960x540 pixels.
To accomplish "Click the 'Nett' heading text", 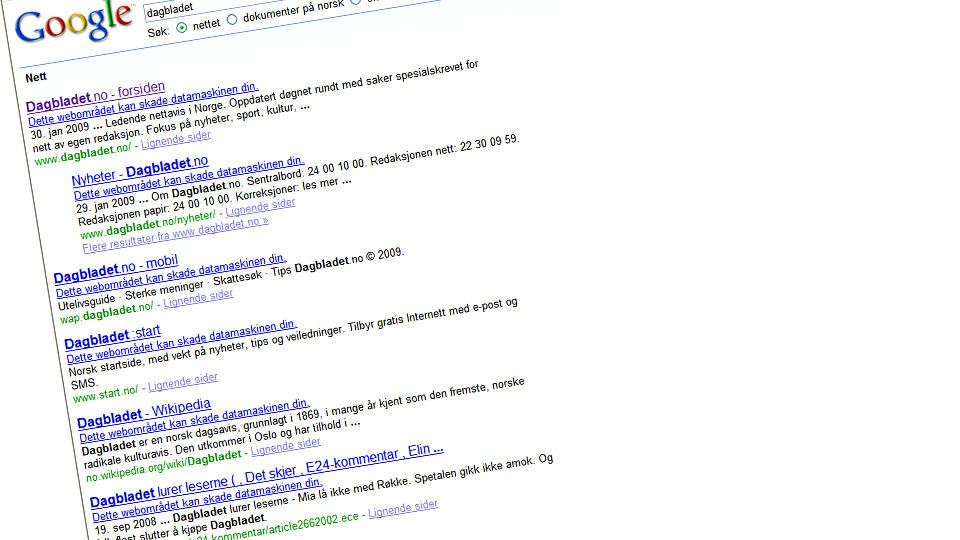I will click(36, 77).
